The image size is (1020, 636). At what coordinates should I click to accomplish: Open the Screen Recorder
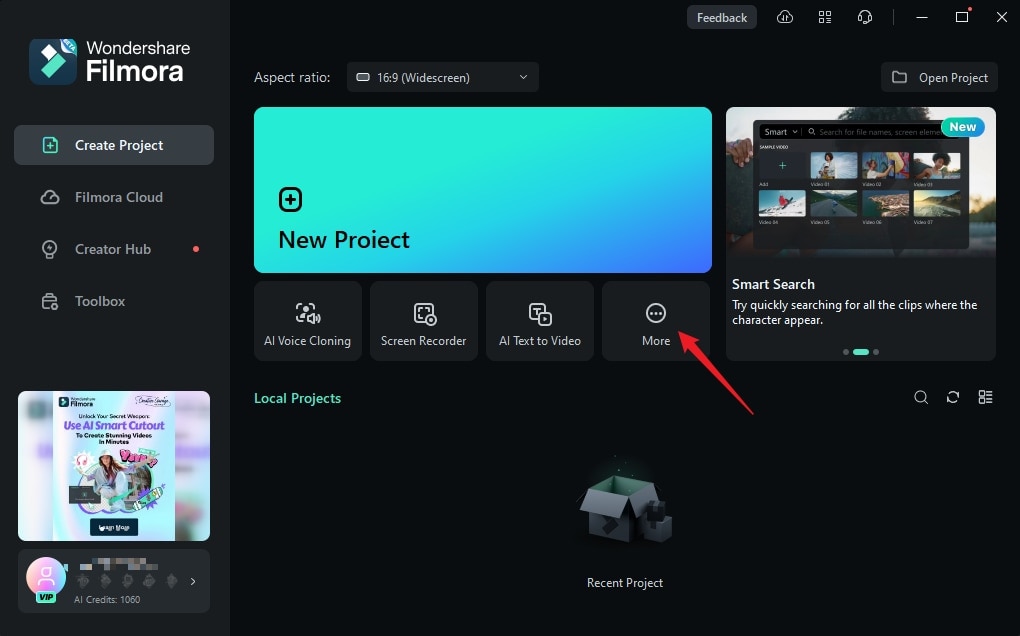tap(423, 321)
